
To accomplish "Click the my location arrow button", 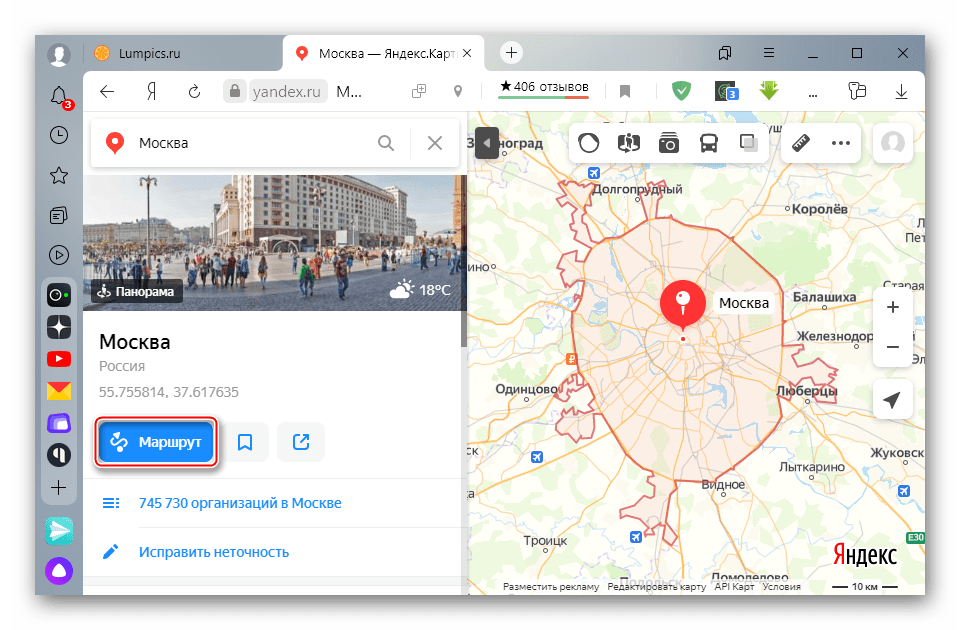I will coord(893,401).
